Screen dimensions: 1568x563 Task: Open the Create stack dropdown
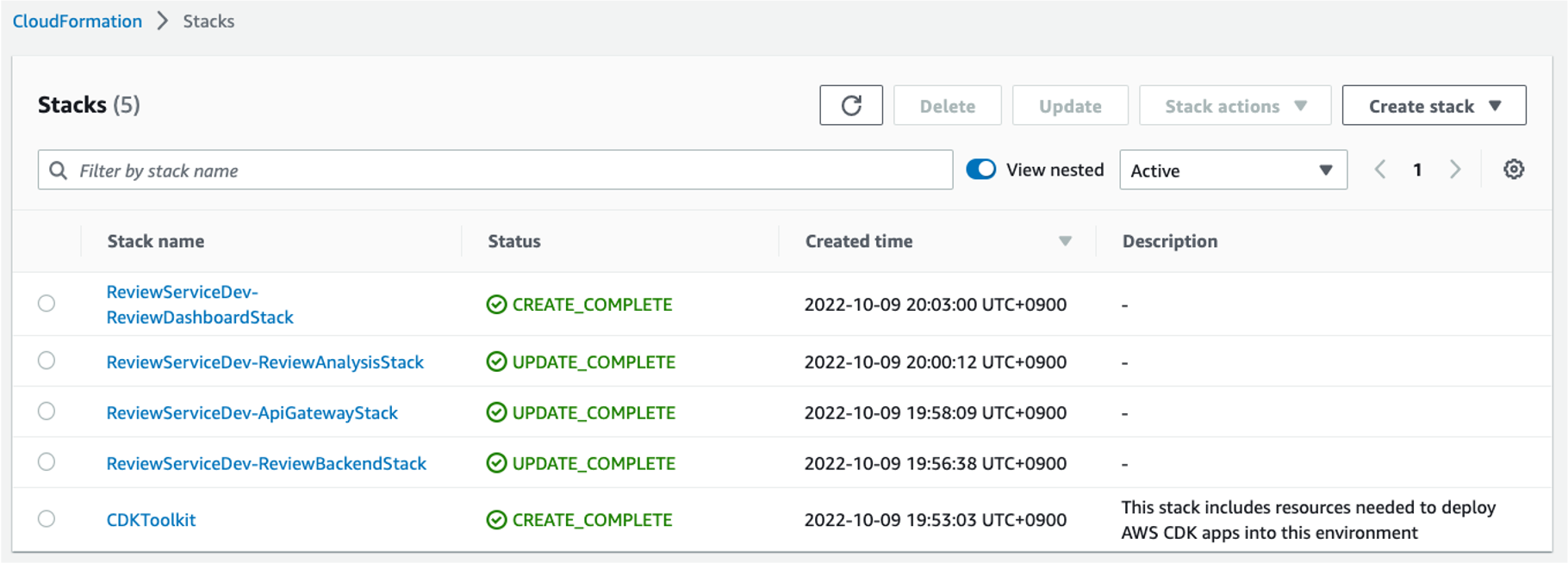pyautogui.click(x=1434, y=105)
